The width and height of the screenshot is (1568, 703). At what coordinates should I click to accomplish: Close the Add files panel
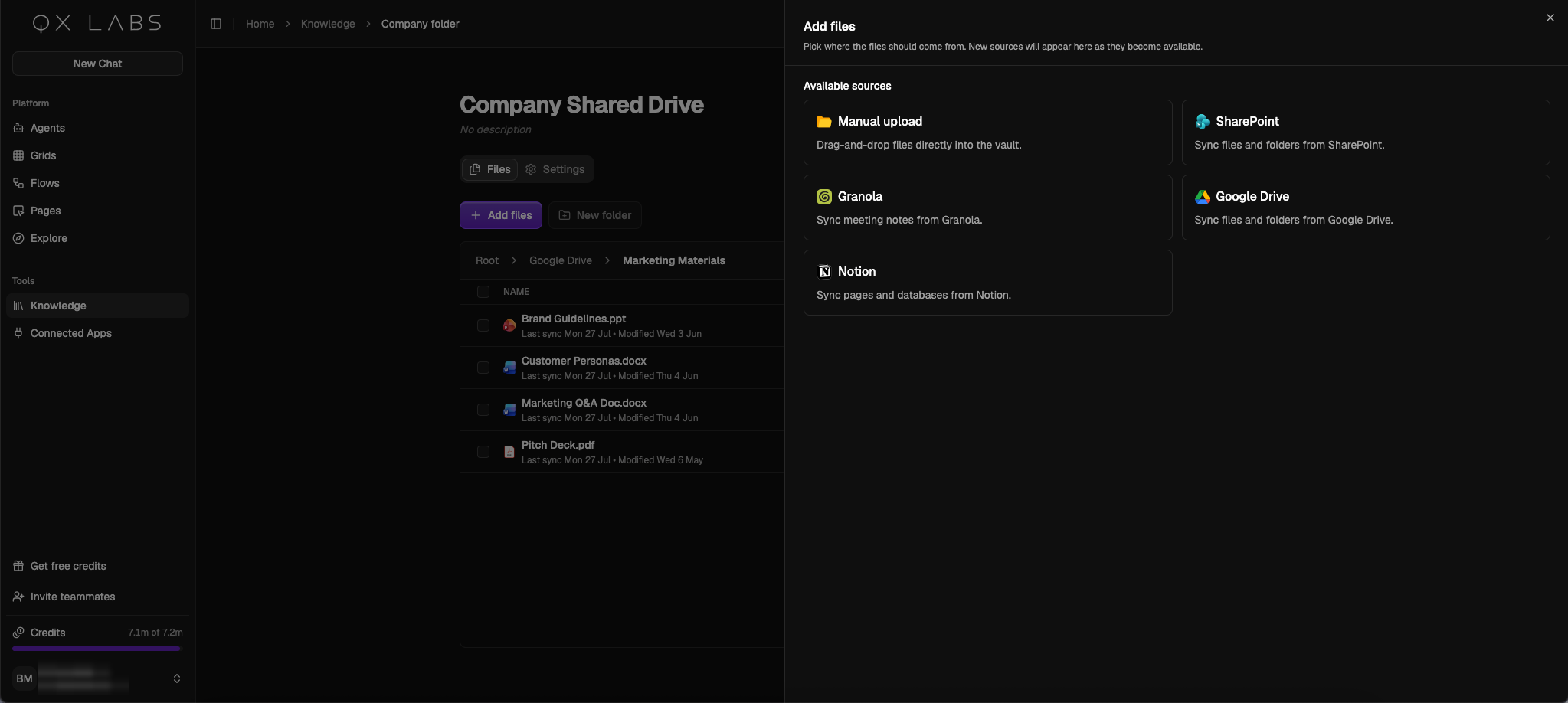pyautogui.click(x=1550, y=18)
